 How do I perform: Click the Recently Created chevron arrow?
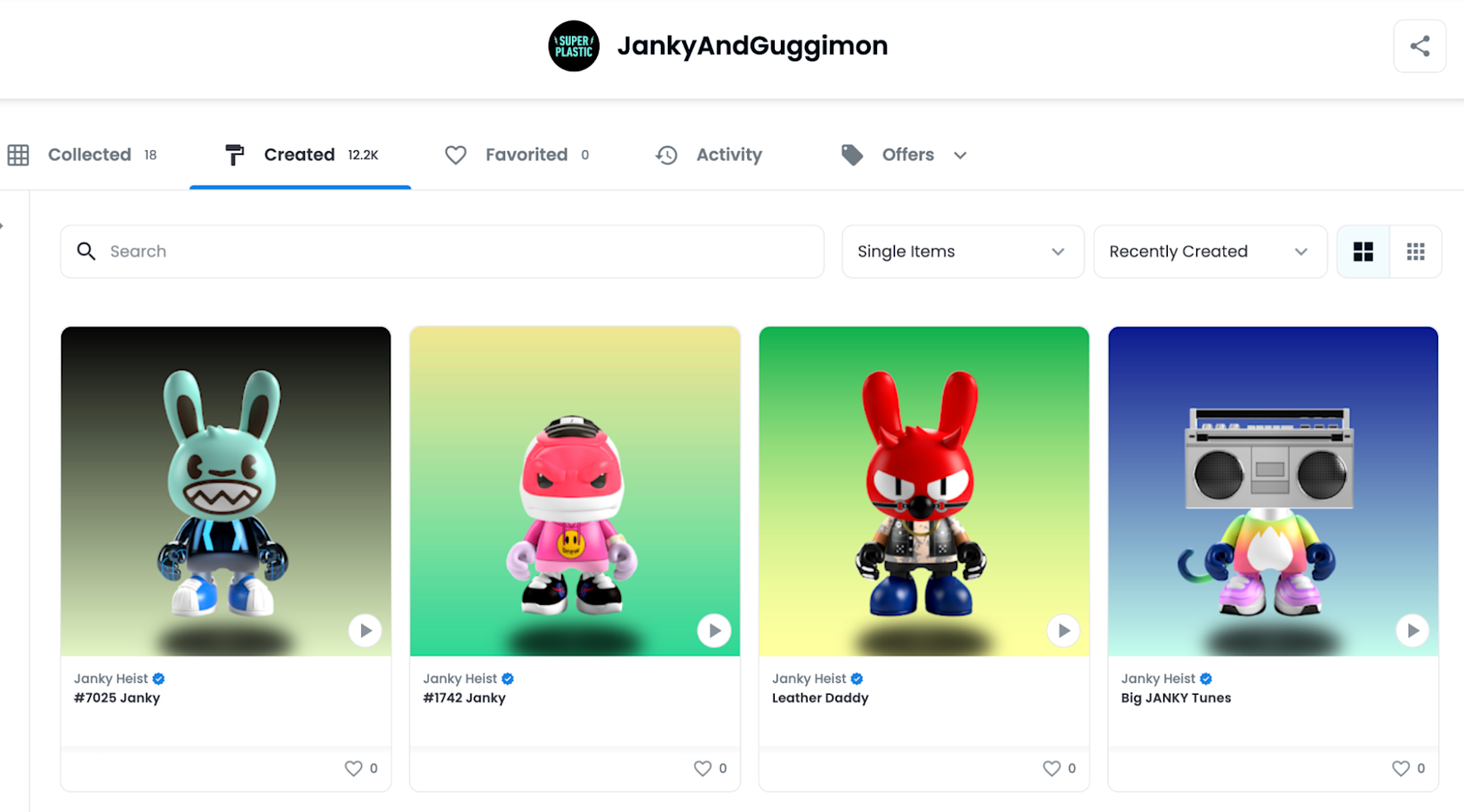pyautogui.click(x=1301, y=252)
